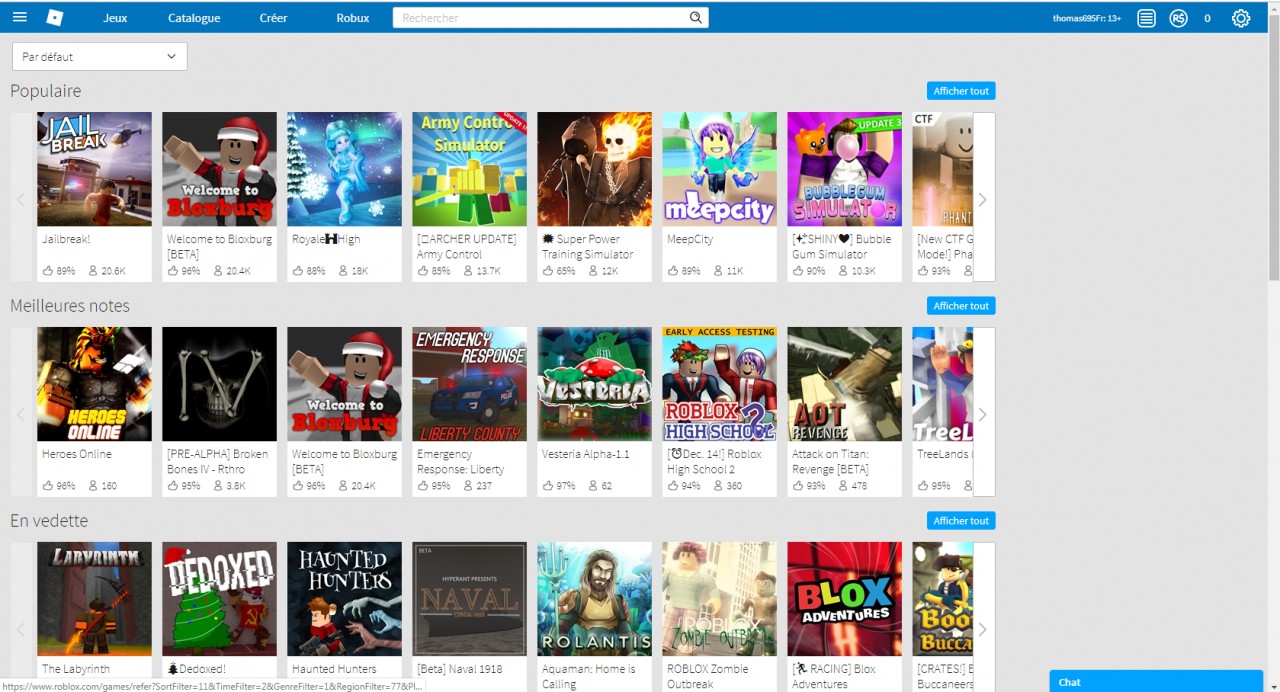Open the Créer menu
Image resolution: width=1280 pixels, height=692 pixels.
tap(273, 18)
